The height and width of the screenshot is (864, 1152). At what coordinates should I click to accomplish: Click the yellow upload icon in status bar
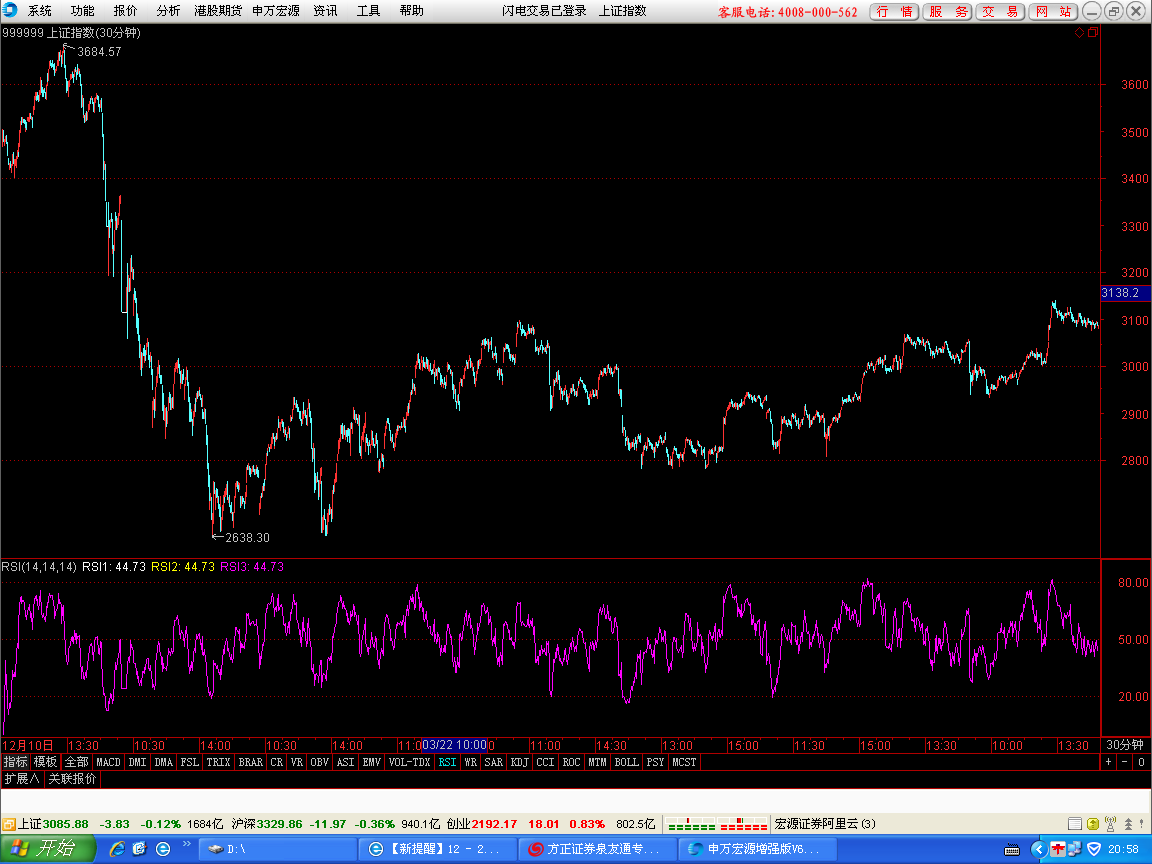pos(1093,824)
